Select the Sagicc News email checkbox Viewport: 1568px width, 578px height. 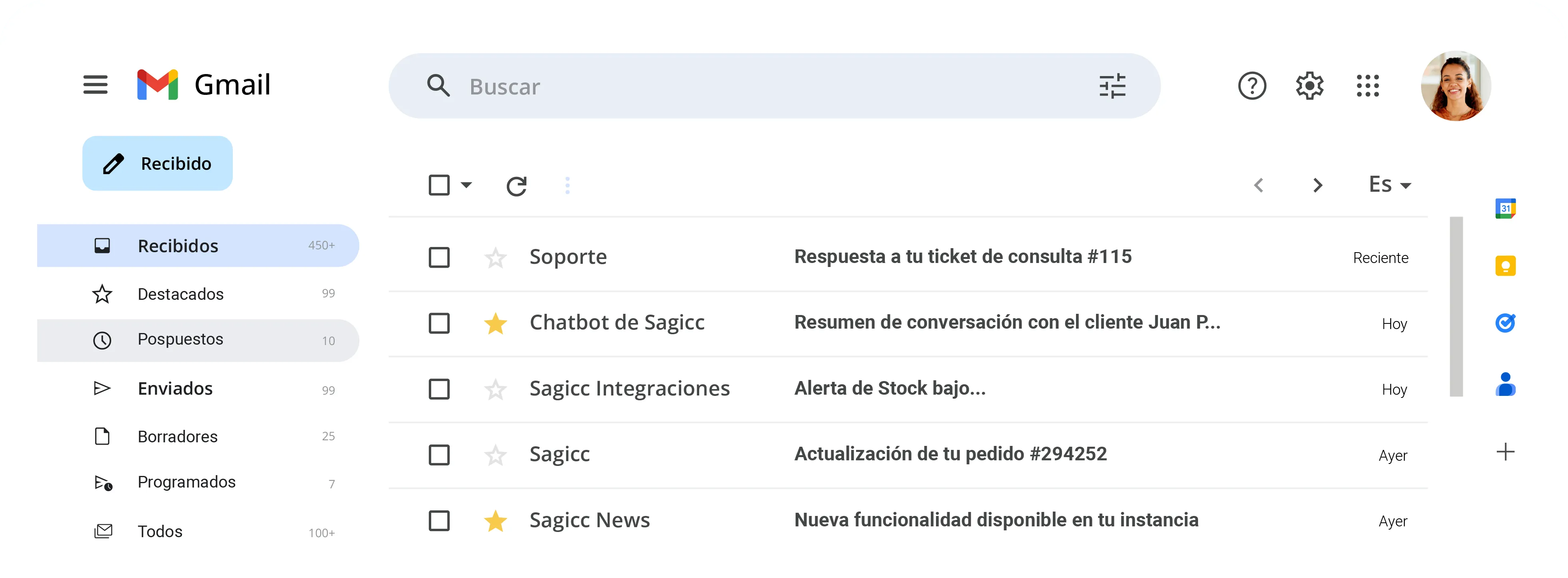[x=439, y=521]
